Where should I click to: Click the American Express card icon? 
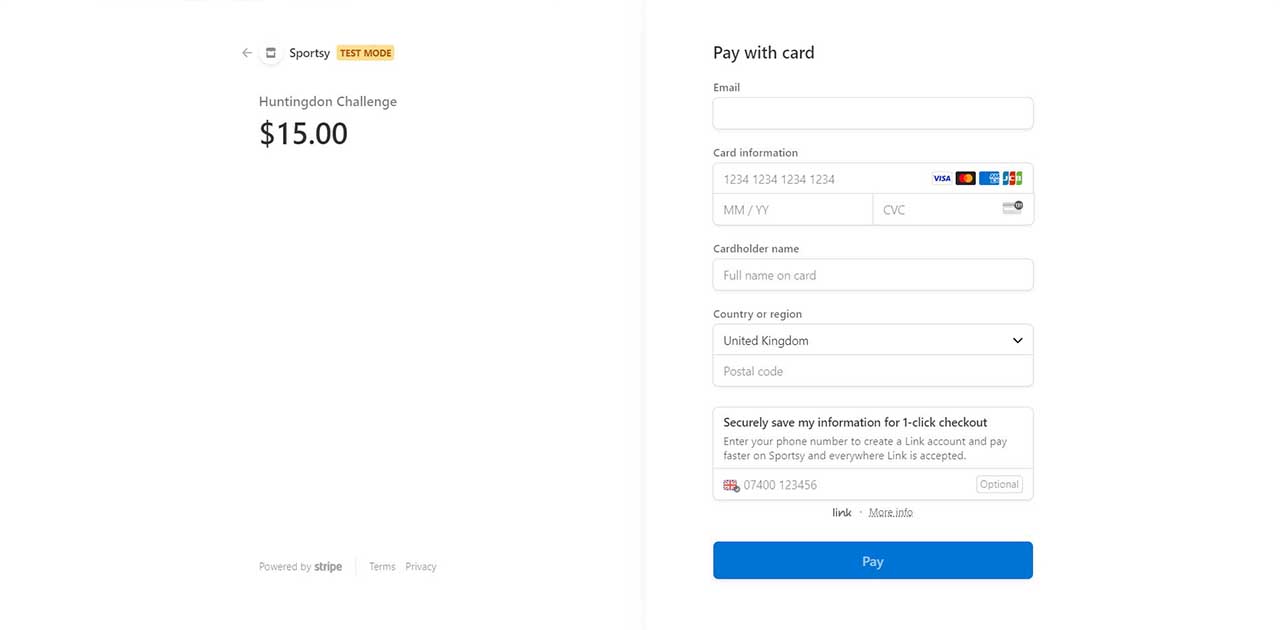pos(989,178)
